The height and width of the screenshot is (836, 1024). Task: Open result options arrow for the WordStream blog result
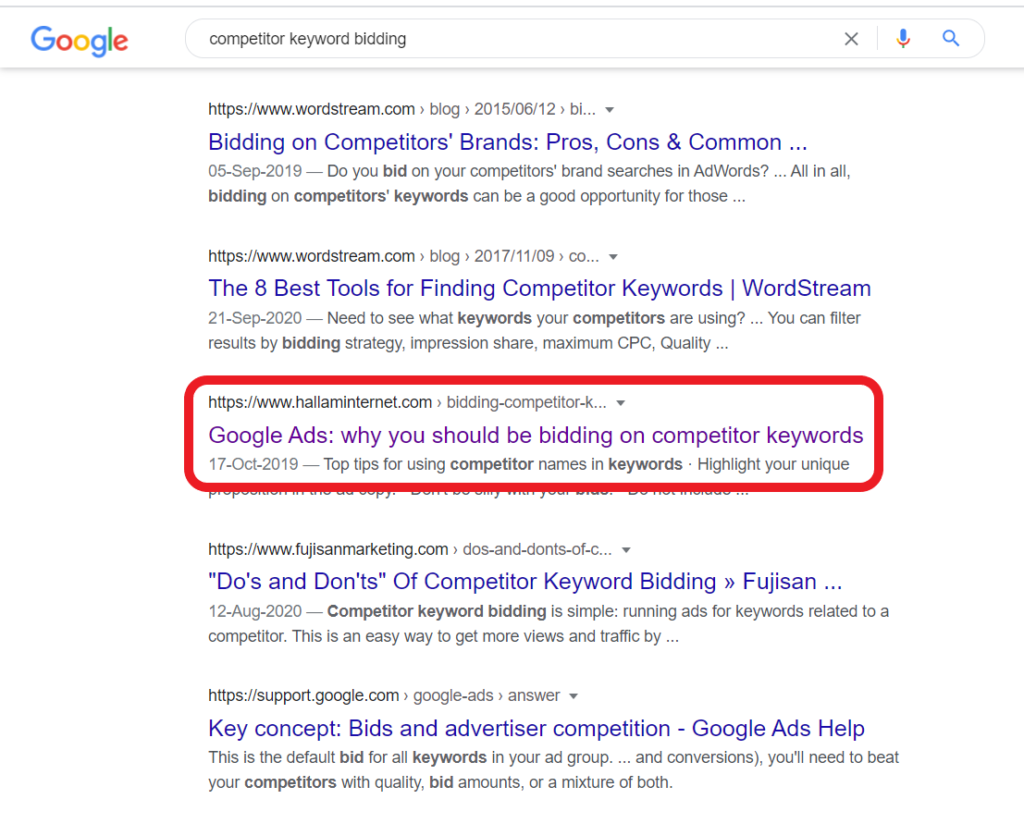(x=609, y=110)
